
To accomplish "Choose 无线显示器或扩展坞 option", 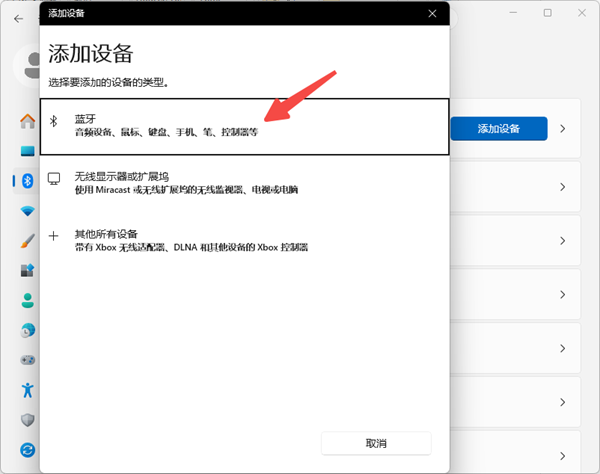I will pyautogui.click(x=245, y=183).
